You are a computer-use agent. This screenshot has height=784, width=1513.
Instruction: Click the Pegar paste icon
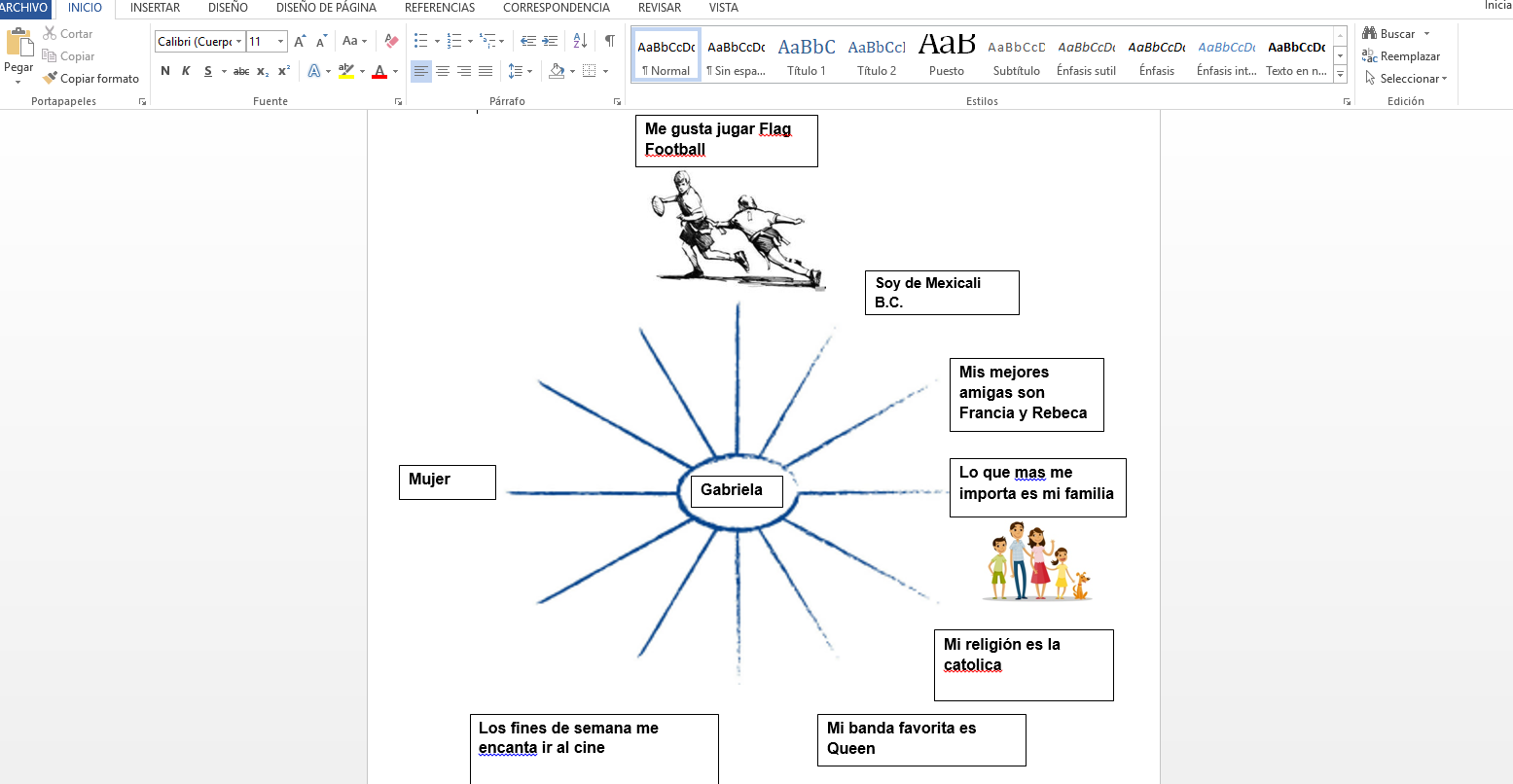[x=18, y=42]
